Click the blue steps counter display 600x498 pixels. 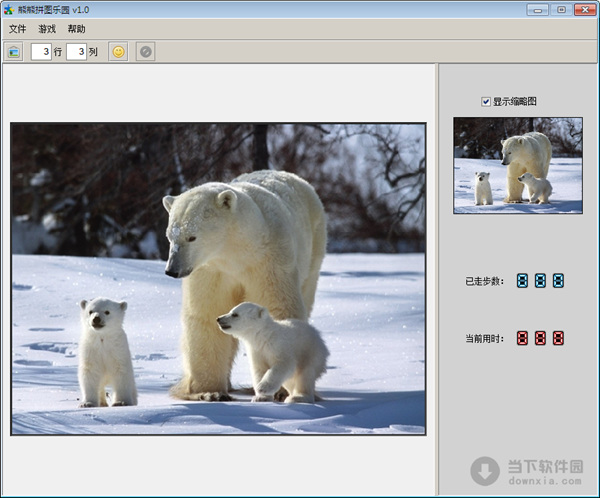coord(540,281)
